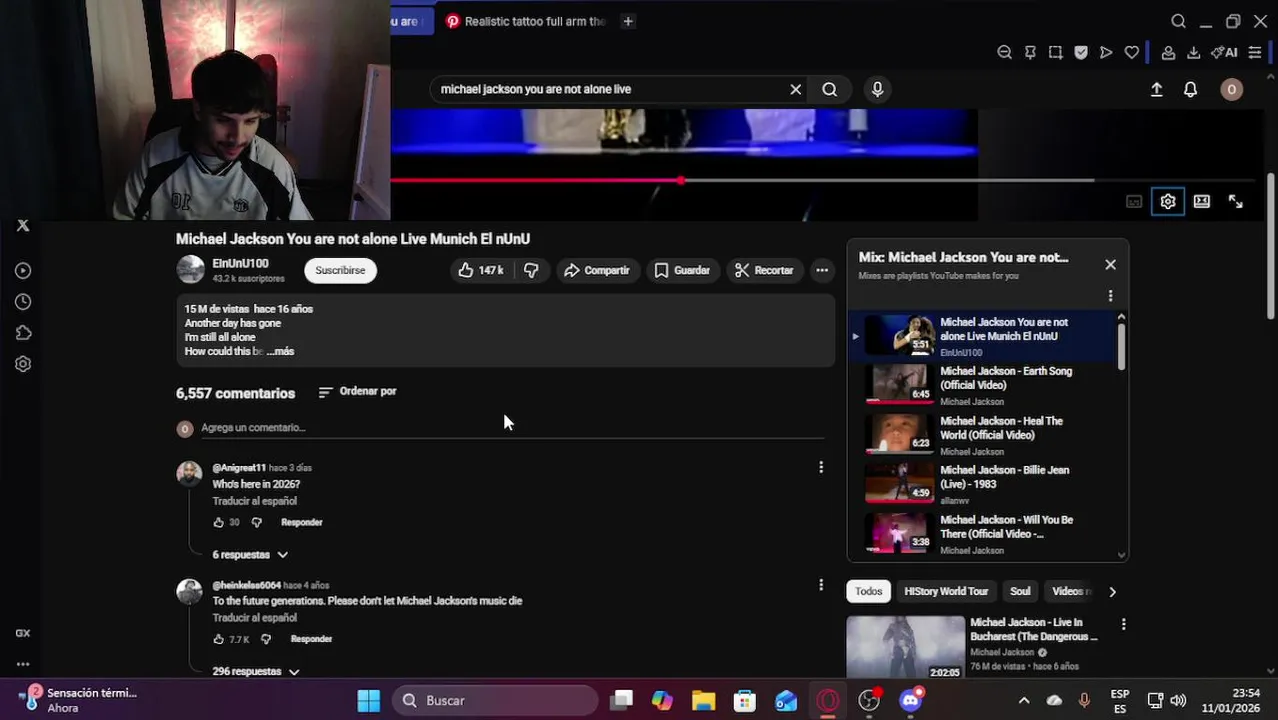Open a new browser tab
This screenshot has height=720, width=1278.
pos(628,21)
